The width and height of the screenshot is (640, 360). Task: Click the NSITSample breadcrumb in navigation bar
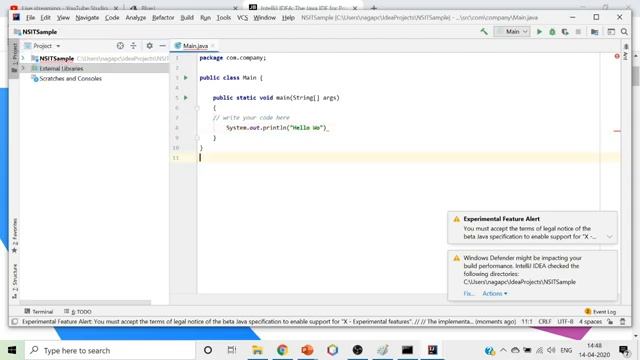click(36, 31)
